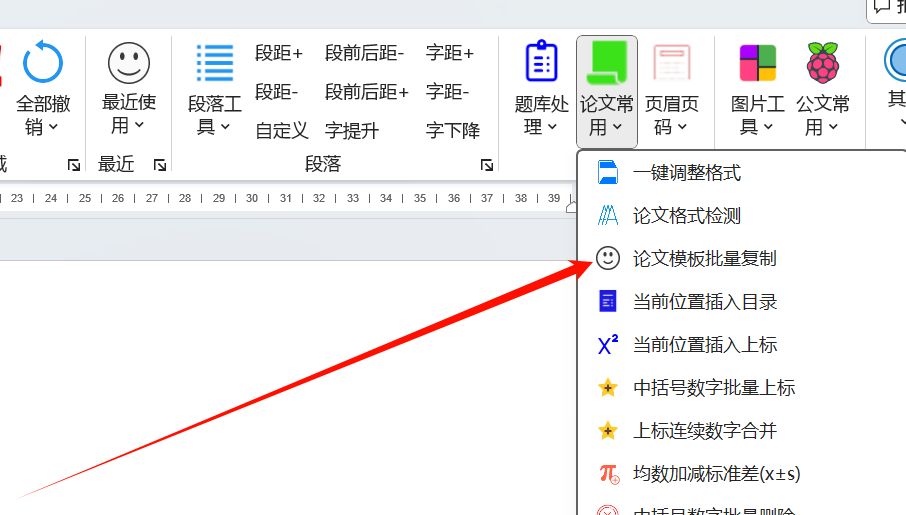Image resolution: width=906 pixels, height=515 pixels.
Task: Click the 全部撤销 undo-all icon
Action: [42, 62]
